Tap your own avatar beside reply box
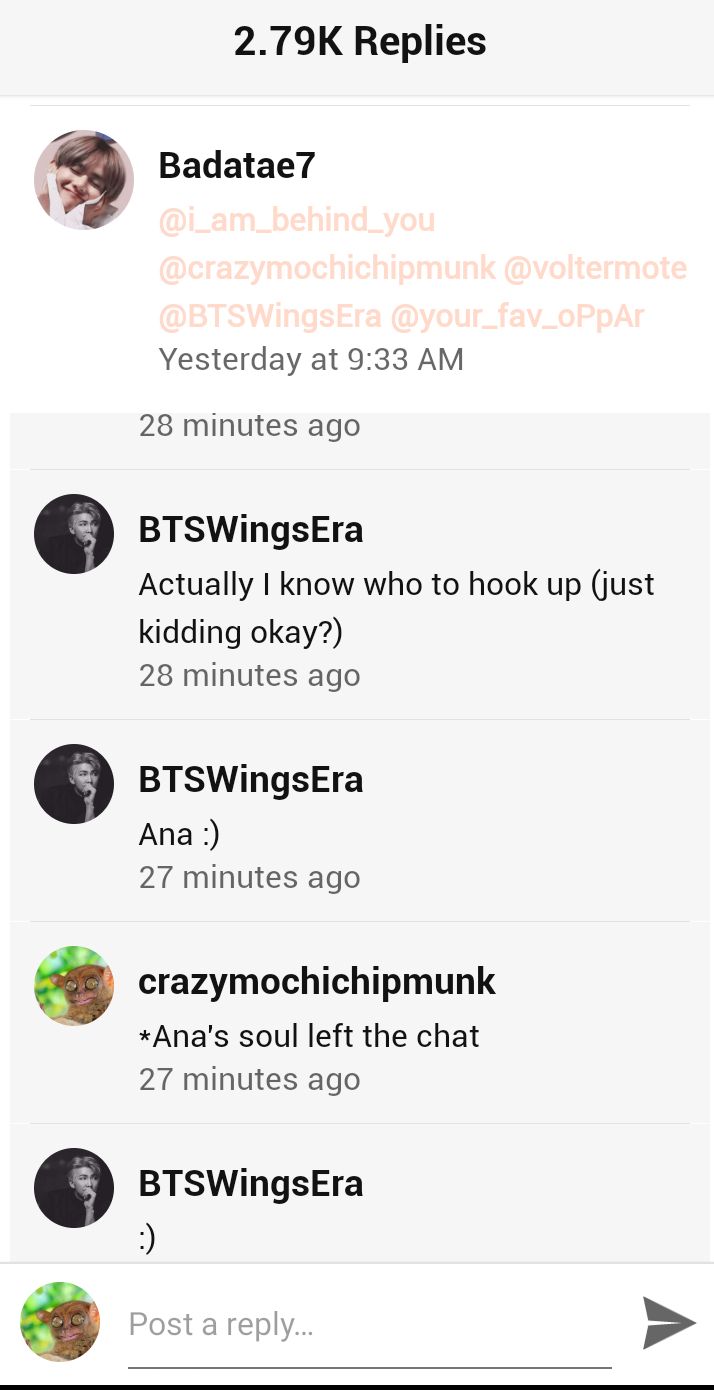This screenshot has height=1390, width=714. point(60,1322)
